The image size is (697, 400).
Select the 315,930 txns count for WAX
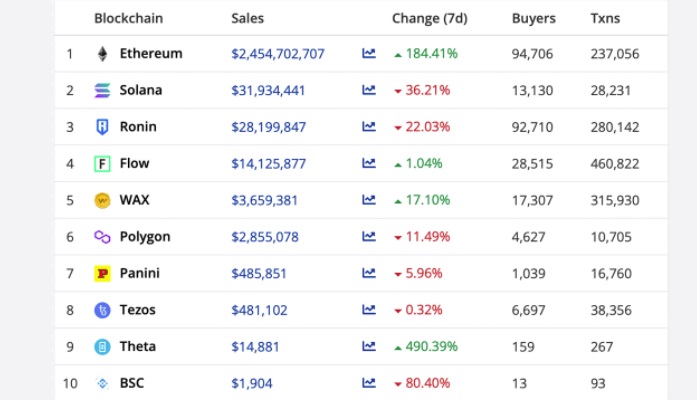pos(615,200)
